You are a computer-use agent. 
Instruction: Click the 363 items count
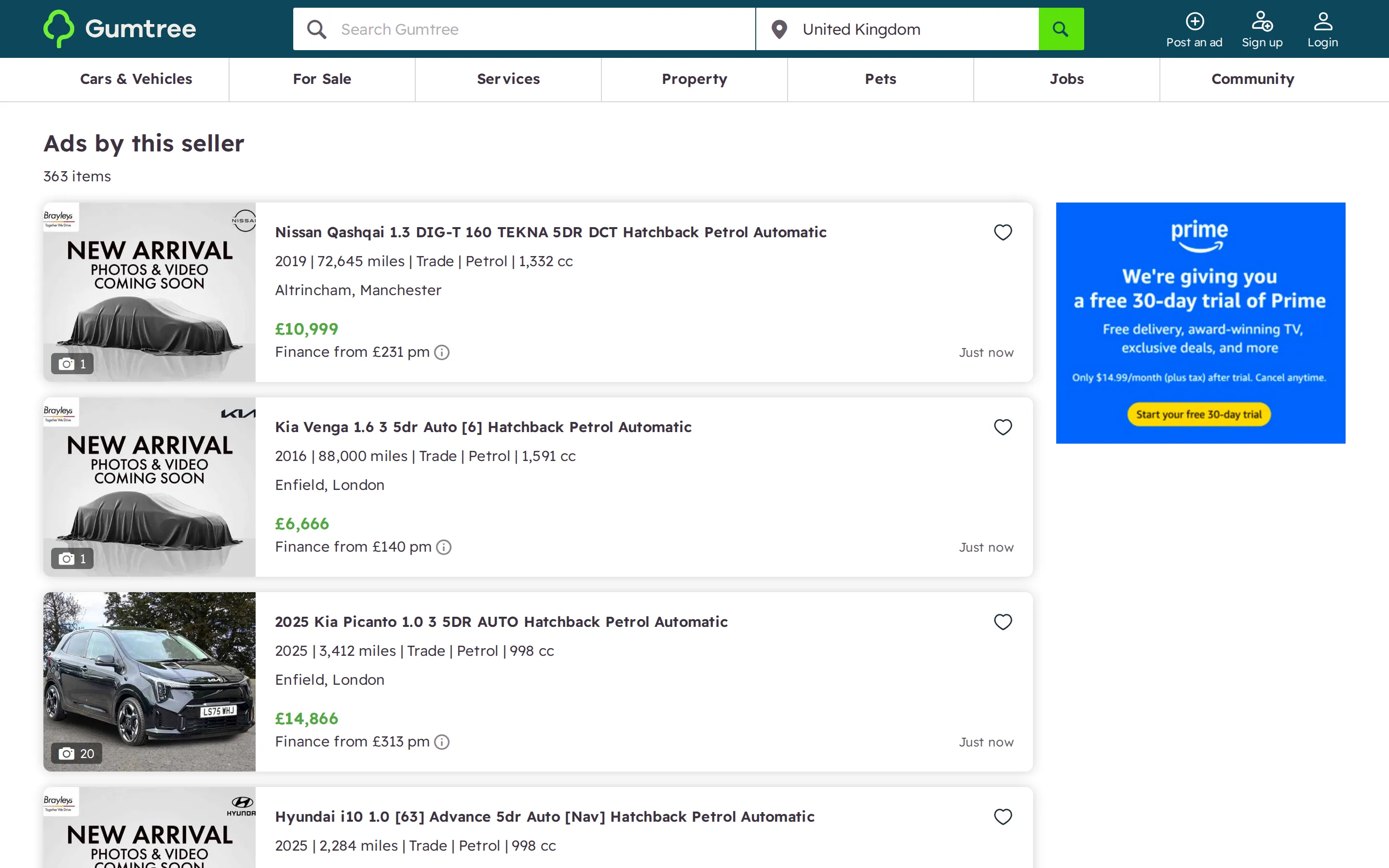[77, 176]
